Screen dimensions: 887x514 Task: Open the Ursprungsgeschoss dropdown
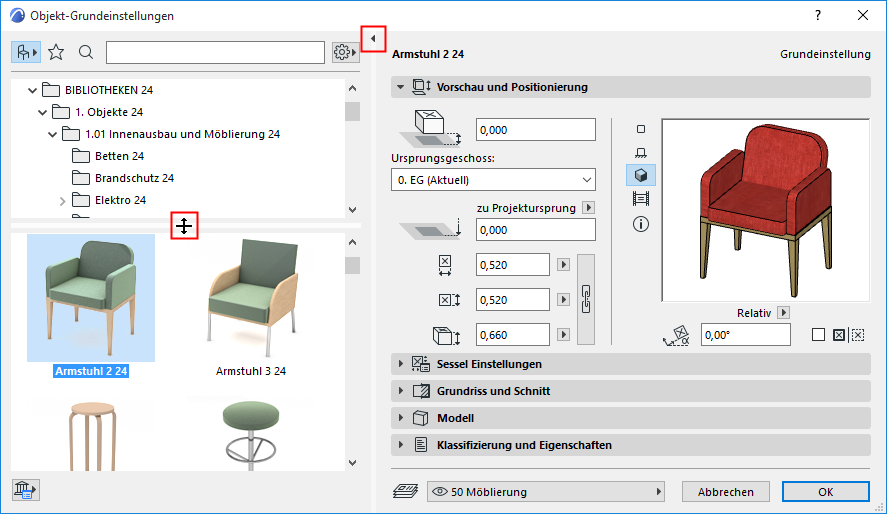(493, 180)
